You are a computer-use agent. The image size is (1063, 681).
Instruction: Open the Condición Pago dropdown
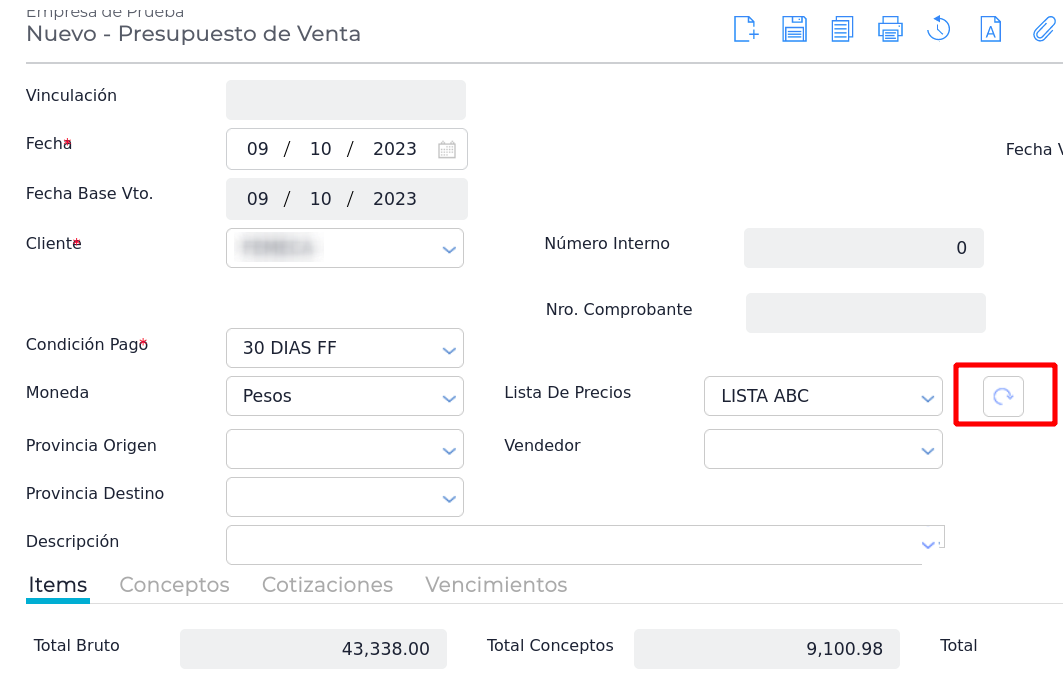point(449,349)
